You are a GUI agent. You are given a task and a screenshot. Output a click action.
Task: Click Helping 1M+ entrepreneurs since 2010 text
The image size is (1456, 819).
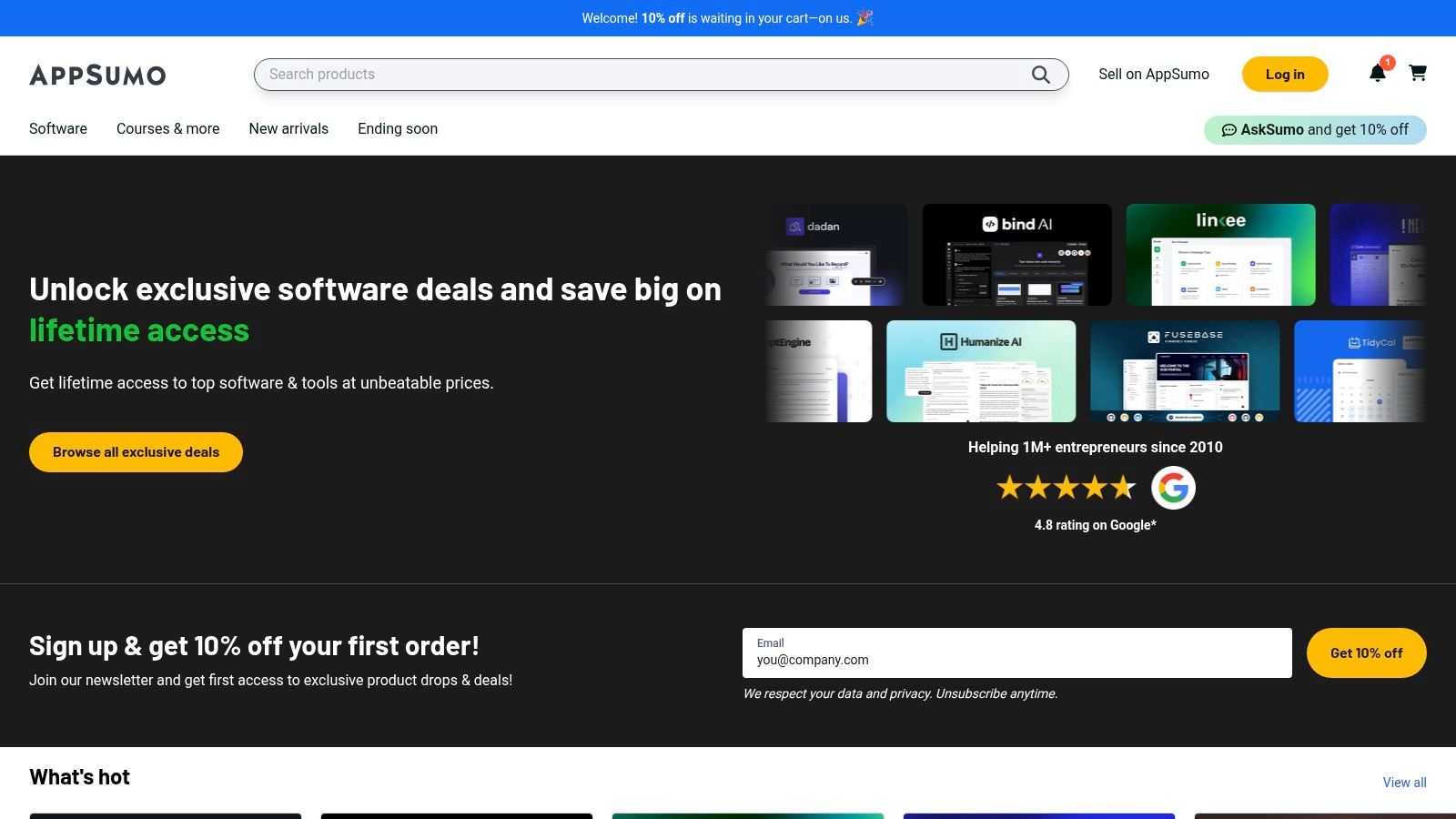pyautogui.click(x=1096, y=447)
